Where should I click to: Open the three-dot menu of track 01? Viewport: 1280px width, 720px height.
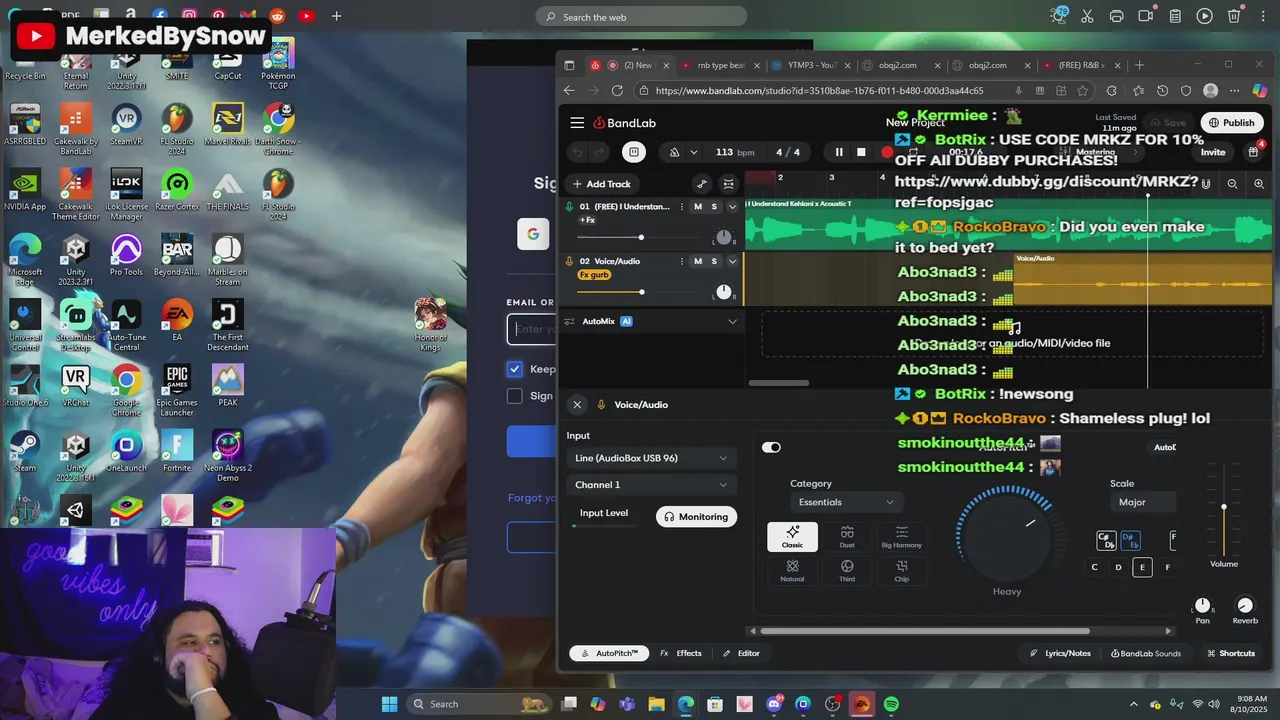click(x=682, y=206)
